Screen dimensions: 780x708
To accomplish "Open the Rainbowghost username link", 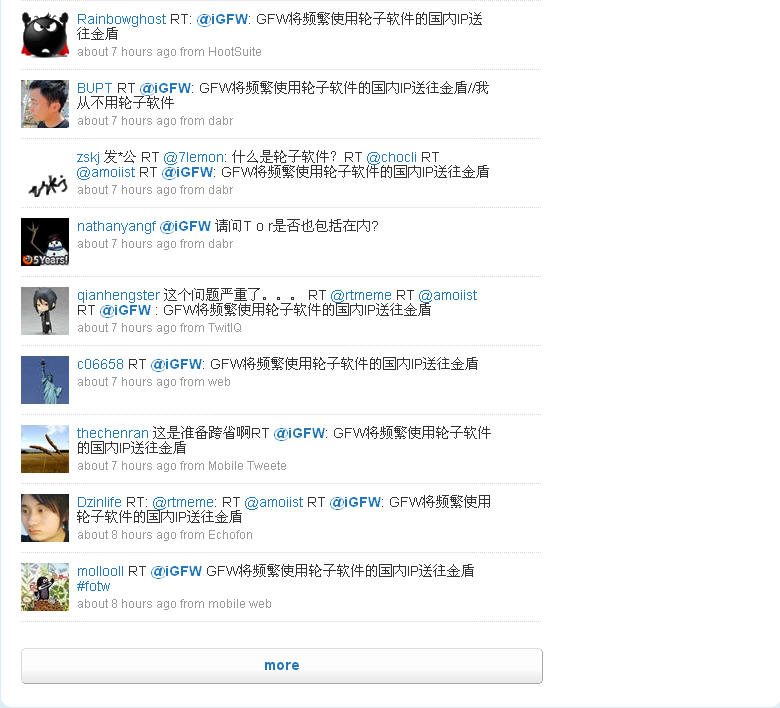I will [x=121, y=19].
